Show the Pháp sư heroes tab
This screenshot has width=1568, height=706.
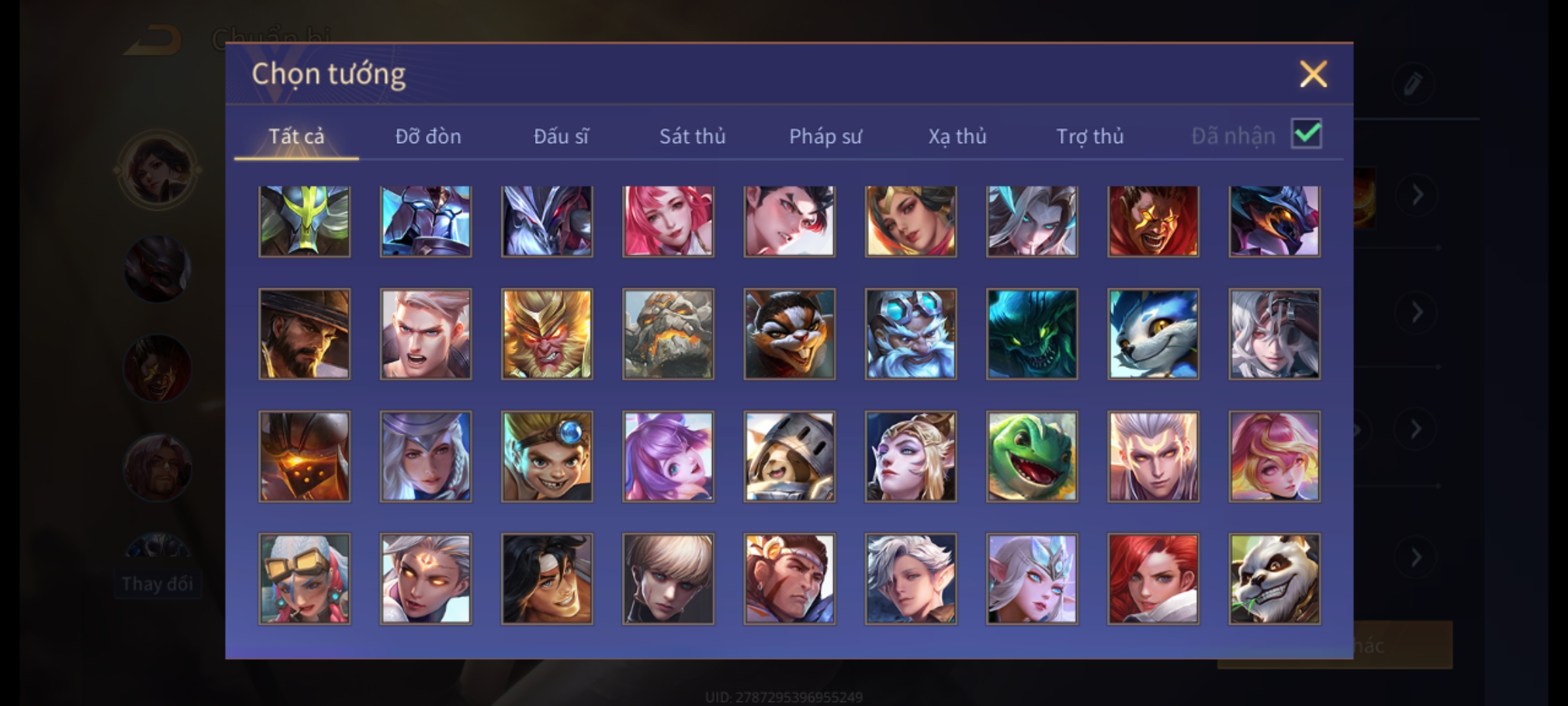coord(826,136)
